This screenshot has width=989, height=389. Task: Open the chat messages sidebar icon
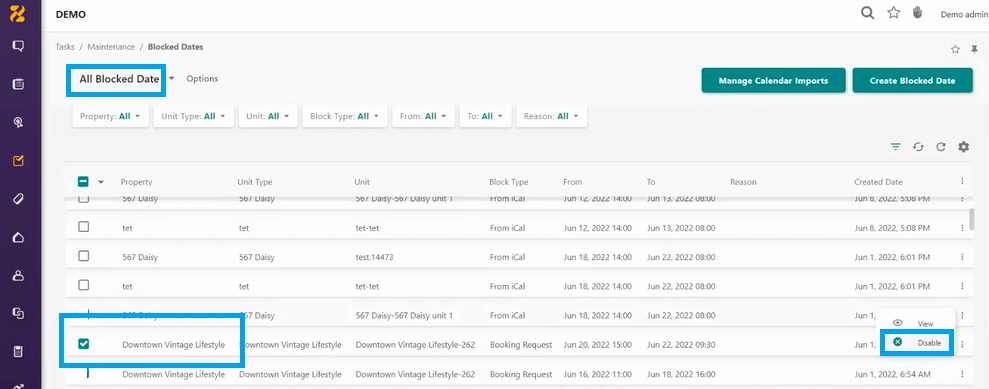pos(18,46)
